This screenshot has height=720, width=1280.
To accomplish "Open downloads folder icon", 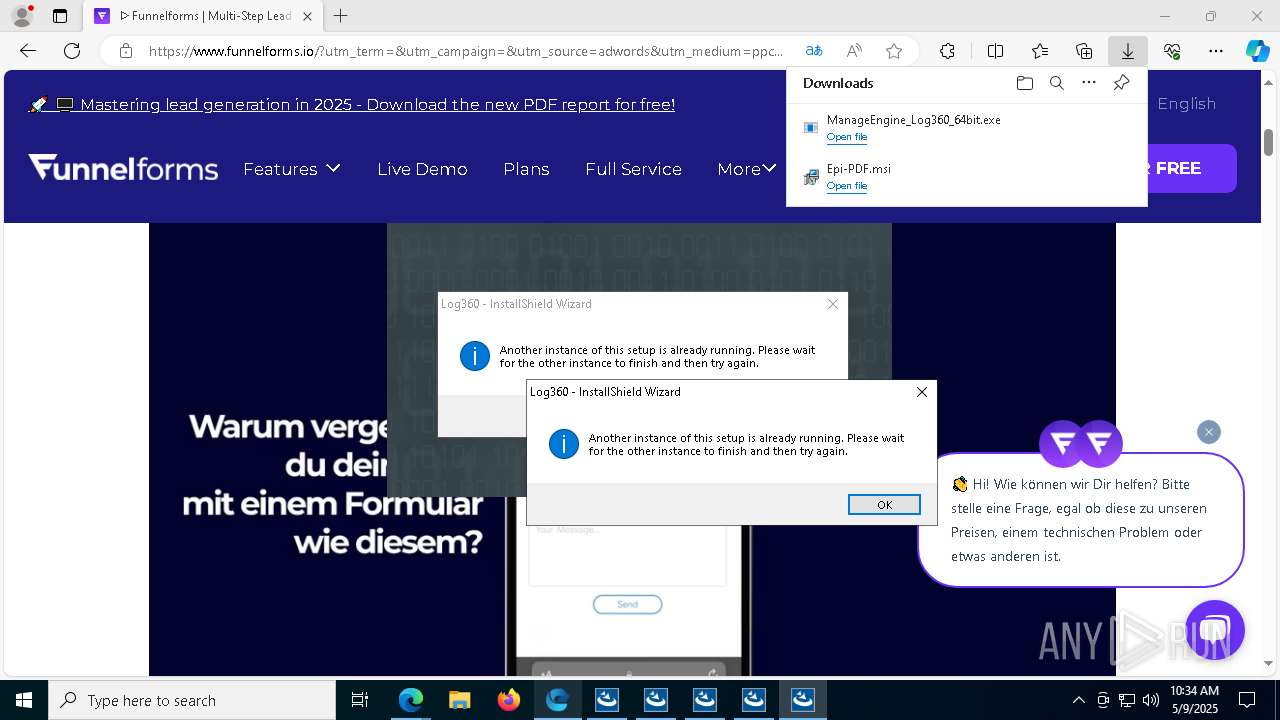I will (x=1025, y=83).
